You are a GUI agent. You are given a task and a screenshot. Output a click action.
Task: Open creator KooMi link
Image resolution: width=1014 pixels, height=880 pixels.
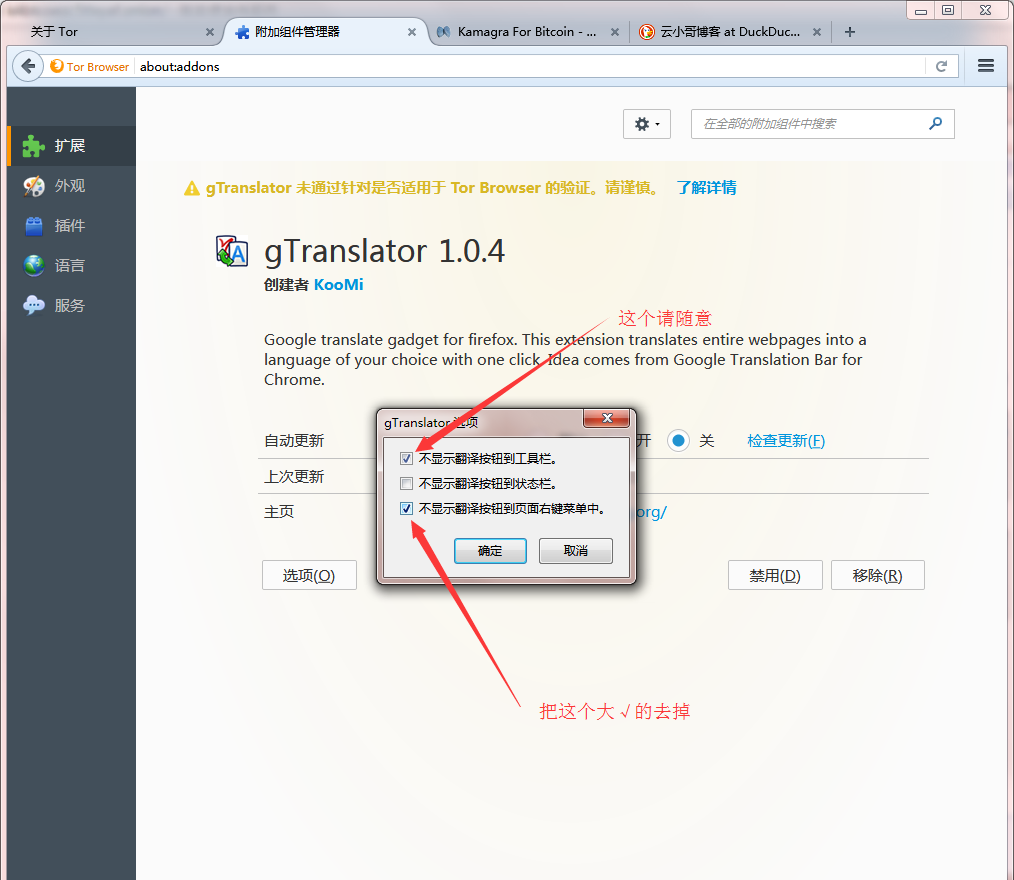[x=338, y=285]
